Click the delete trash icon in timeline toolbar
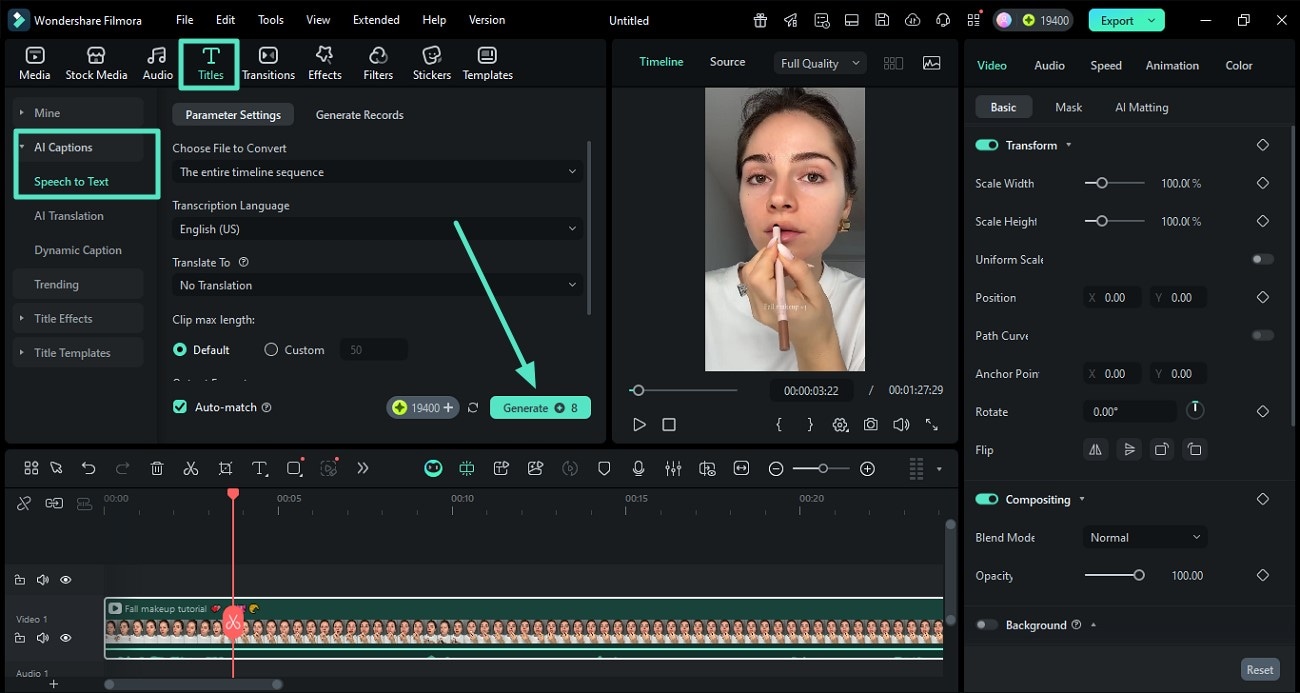Image resolution: width=1300 pixels, height=693 pixels. click(x=157, y=468)
